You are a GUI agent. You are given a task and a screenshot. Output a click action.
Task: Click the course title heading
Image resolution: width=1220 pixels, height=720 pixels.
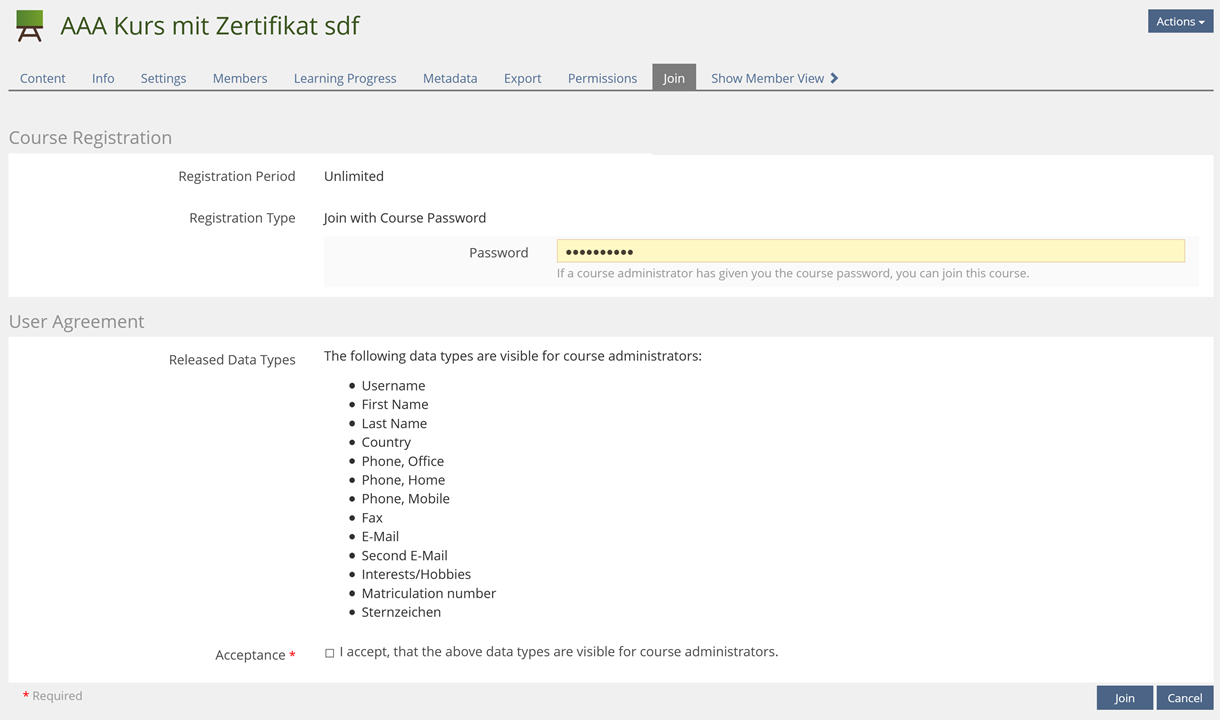[210, 26]
